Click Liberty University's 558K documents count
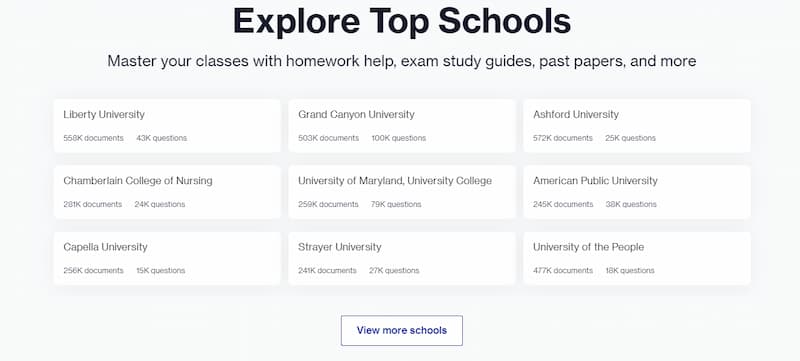Viewport: 800px width, 361px height. point(93,138)
